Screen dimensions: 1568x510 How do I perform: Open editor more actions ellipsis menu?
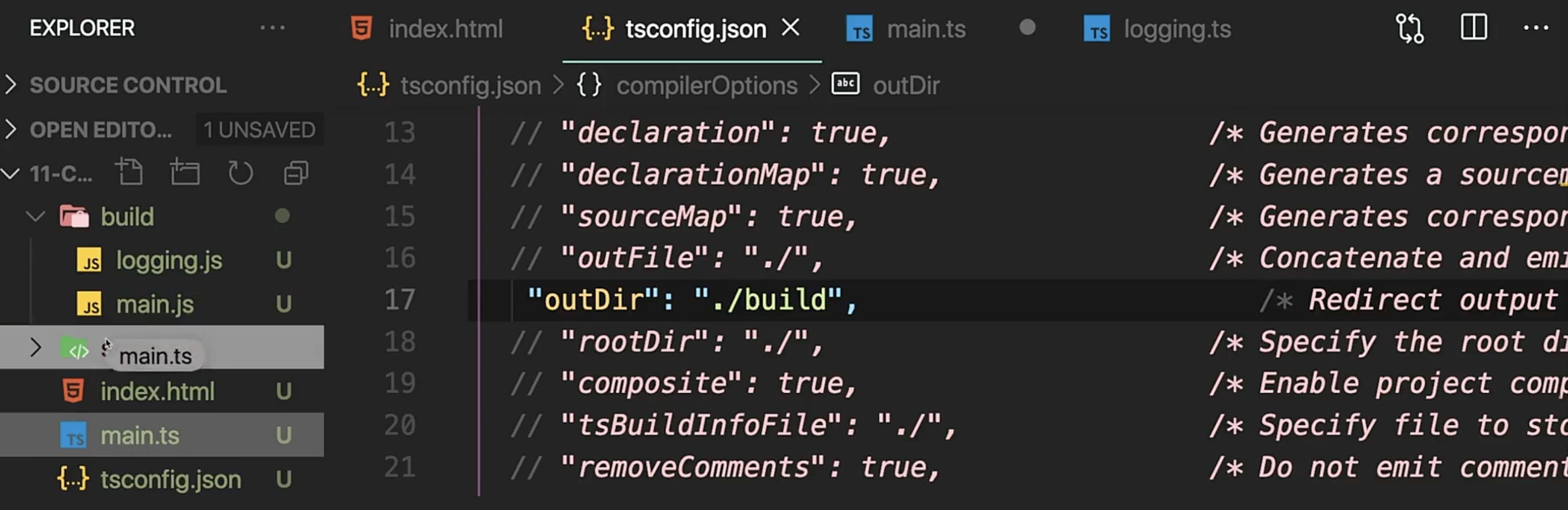(x=1536, y=28)
